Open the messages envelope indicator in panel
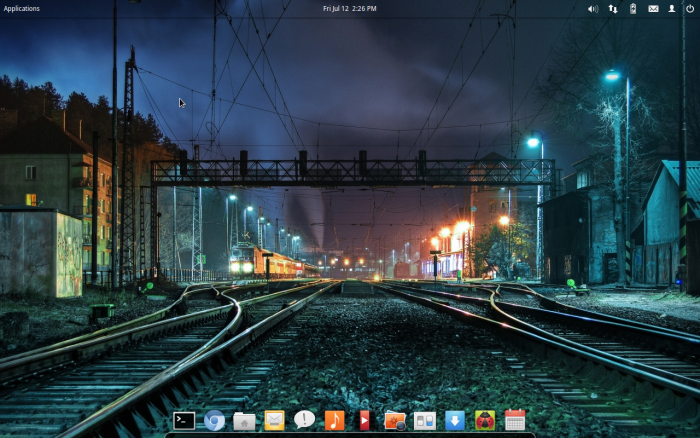 point(653,8)
